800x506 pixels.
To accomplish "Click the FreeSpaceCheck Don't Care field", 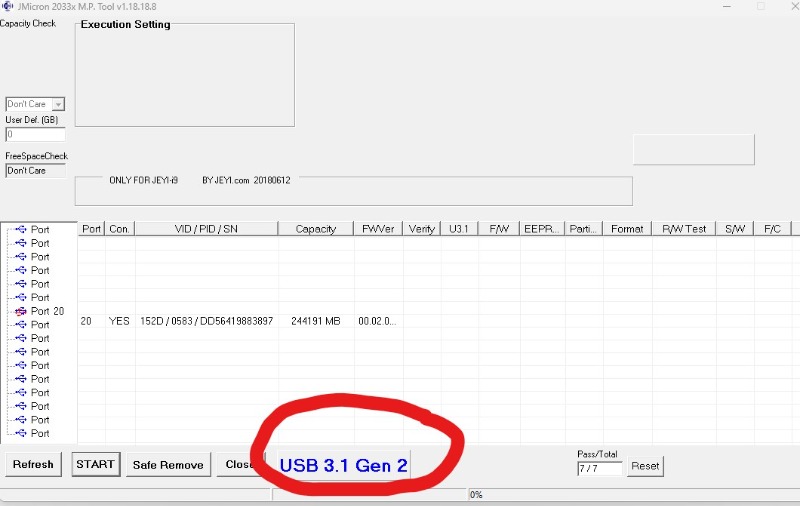I will pyautogui.click(x=35, y=170).
